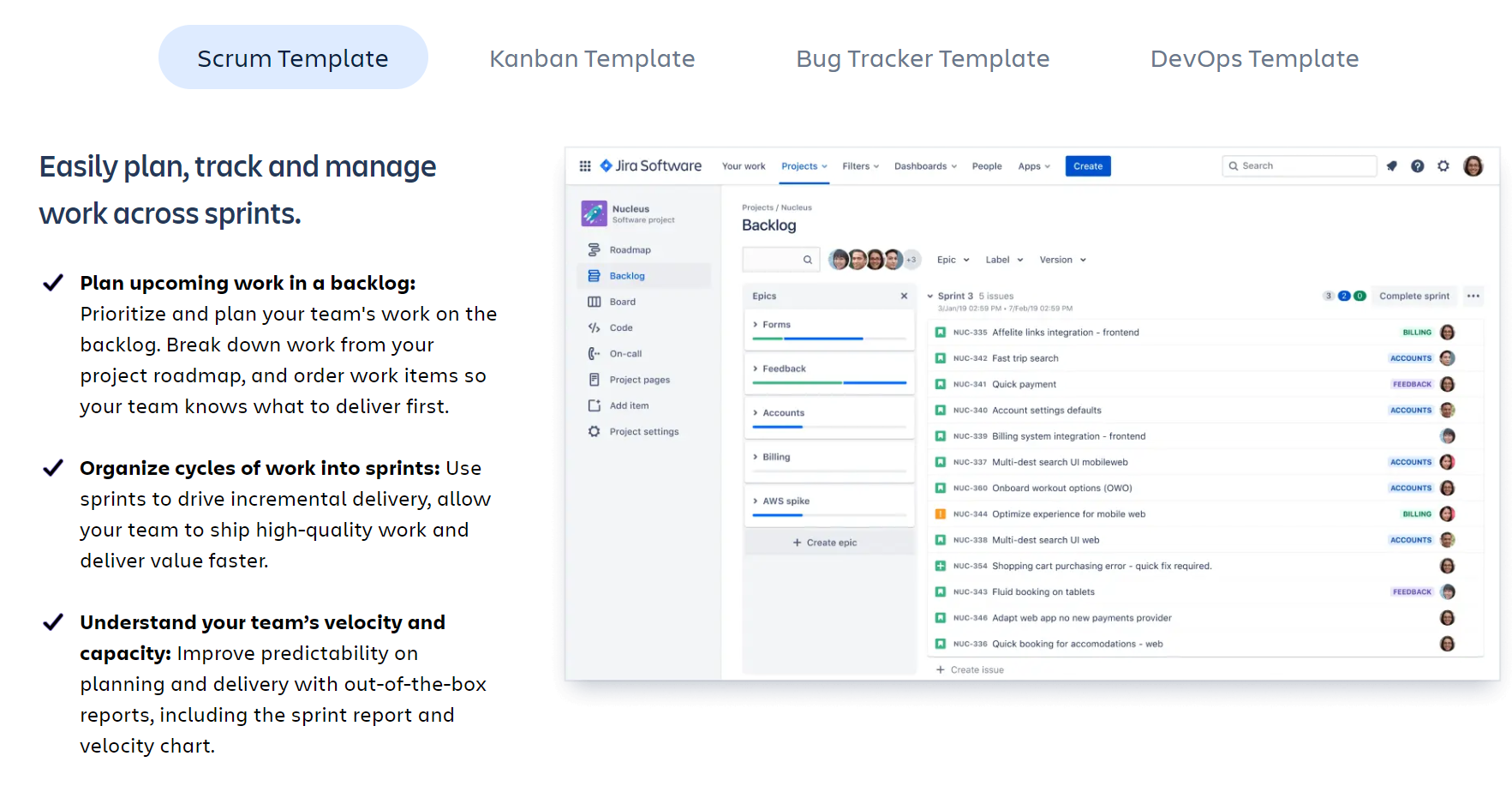The image size is (1512, 792).
Task: Switch to the Kanban Template tab
Action: point(592,58)
